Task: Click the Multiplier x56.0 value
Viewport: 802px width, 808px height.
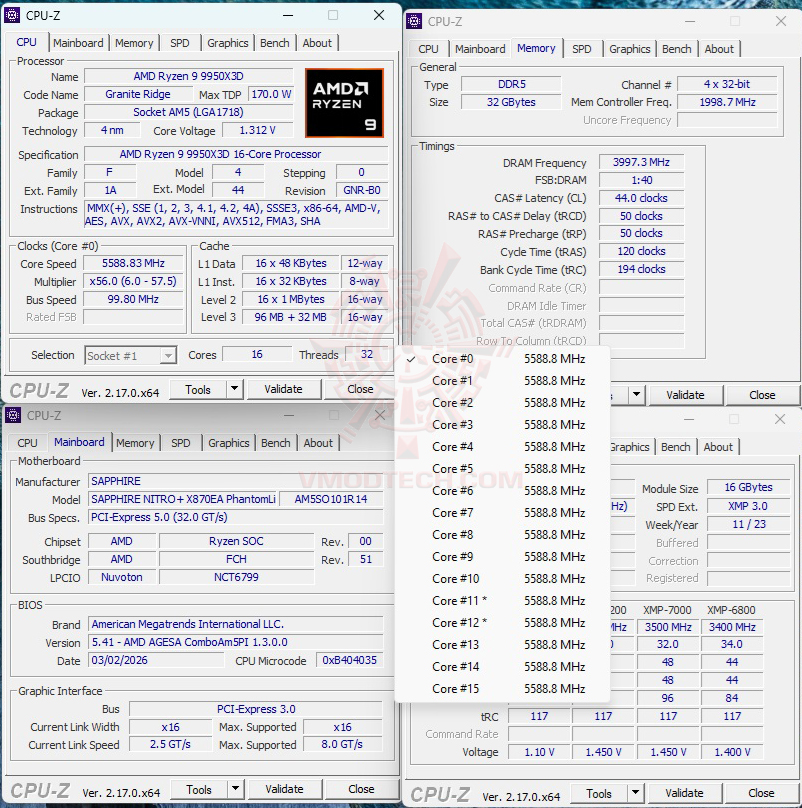Action: click(133, 281)
